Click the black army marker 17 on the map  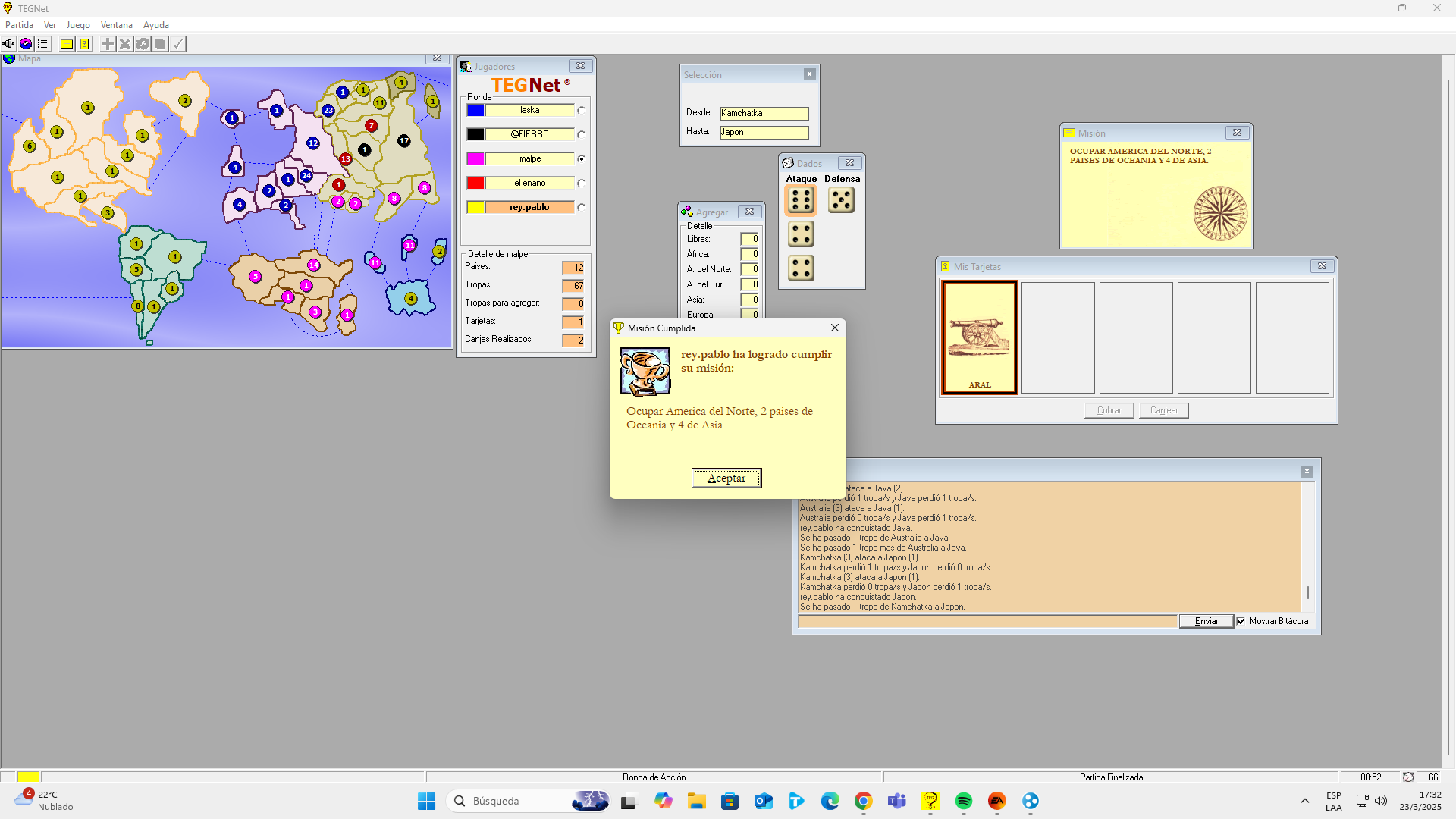(x=404, y=141)
